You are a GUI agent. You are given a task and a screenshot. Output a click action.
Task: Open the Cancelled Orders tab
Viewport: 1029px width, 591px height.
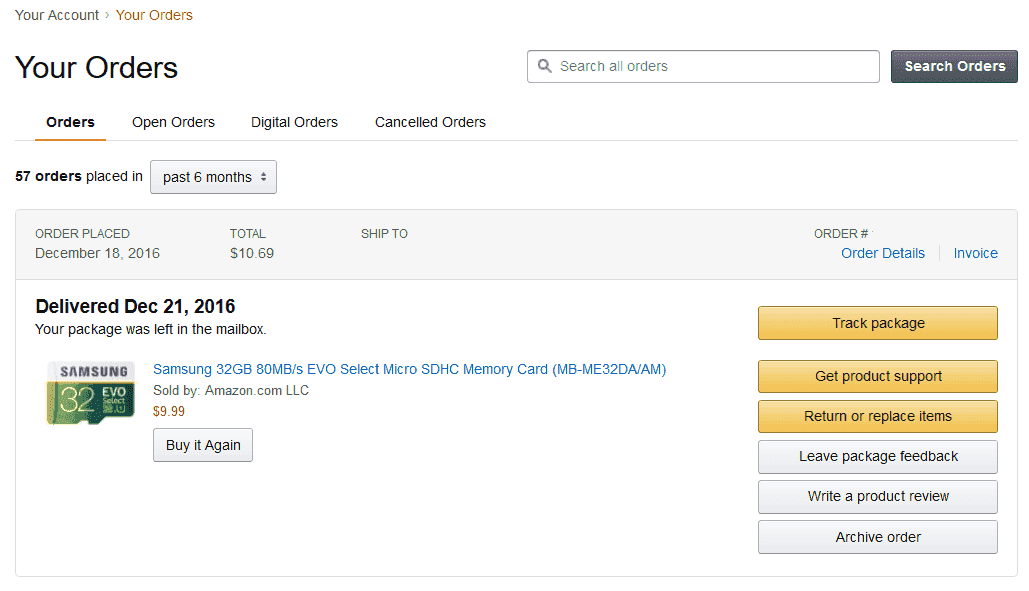tap(430, 122)
